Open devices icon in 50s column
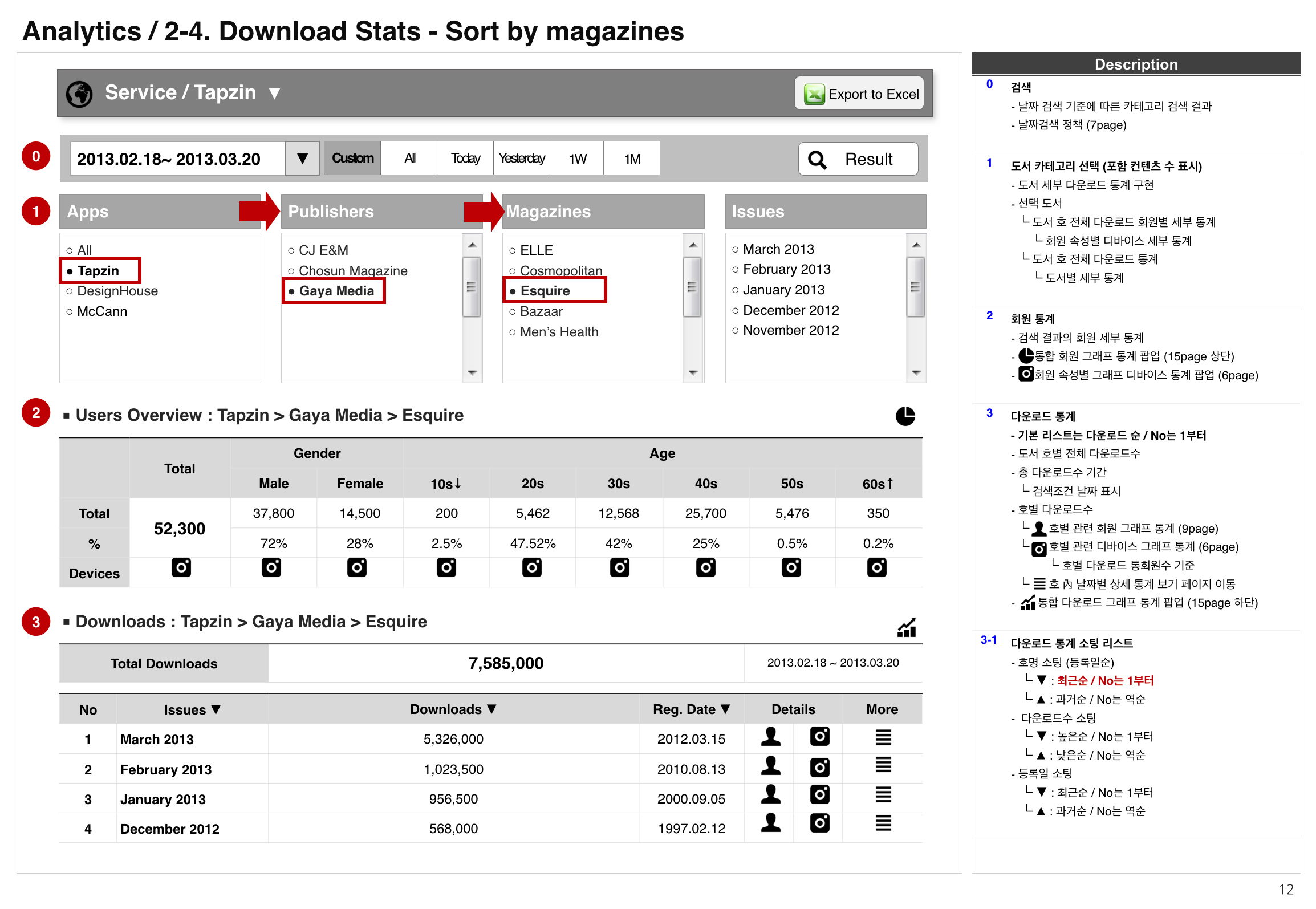Screen dimensions: 1316x909 791,567
